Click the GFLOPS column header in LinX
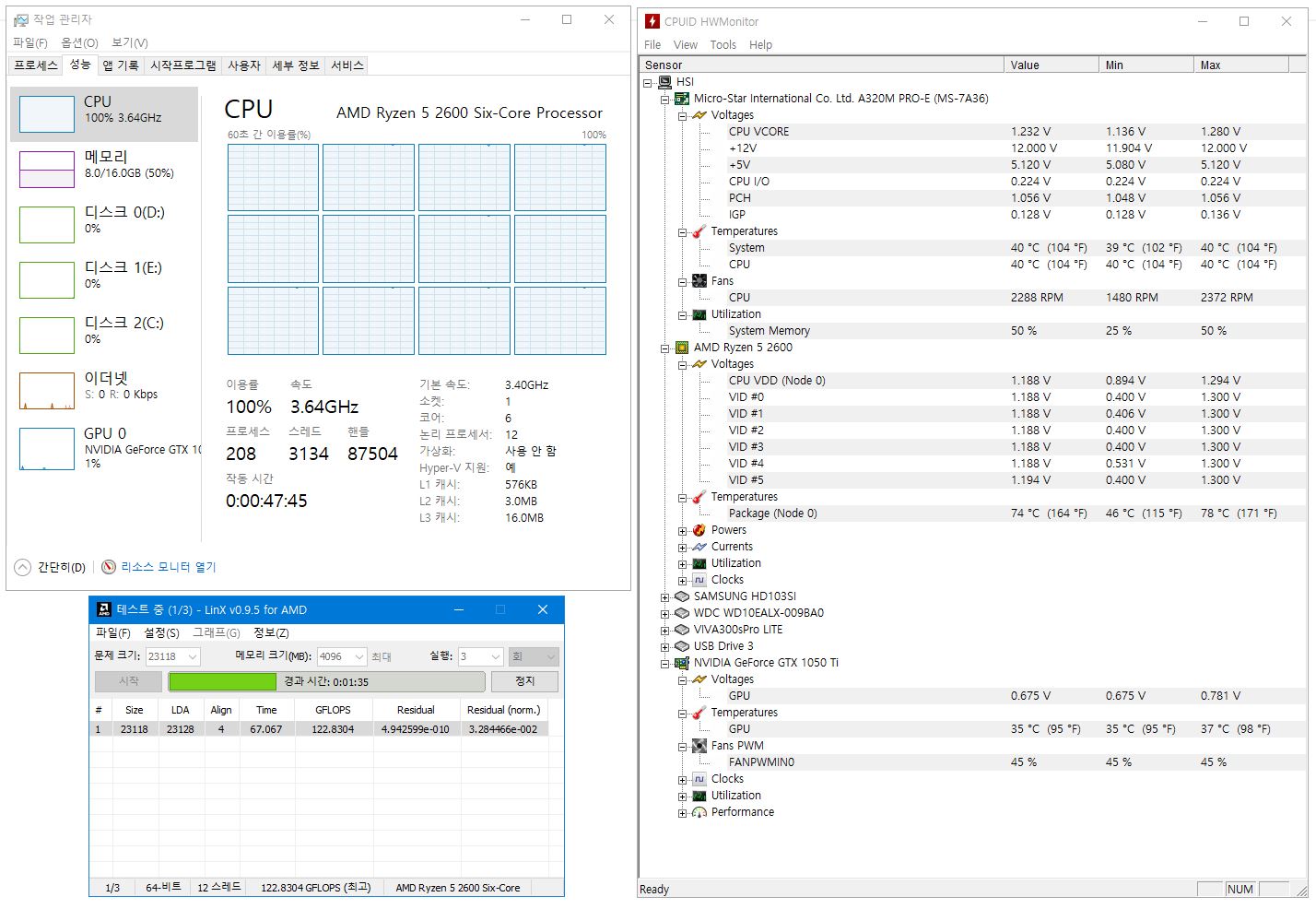This screenshot has height=909, width=1316. (x=333, y=710)
